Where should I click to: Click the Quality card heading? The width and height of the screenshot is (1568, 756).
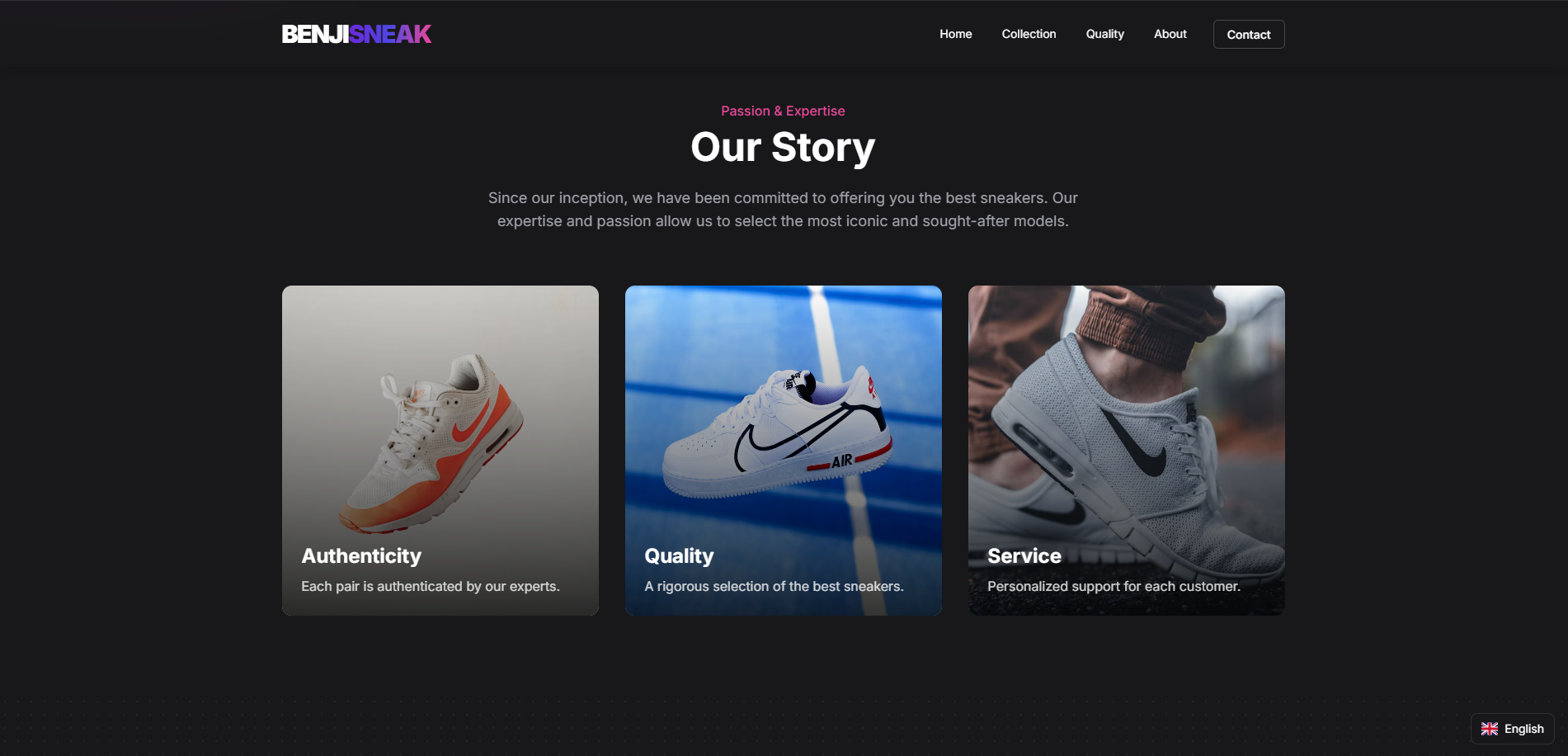(679, 556)
